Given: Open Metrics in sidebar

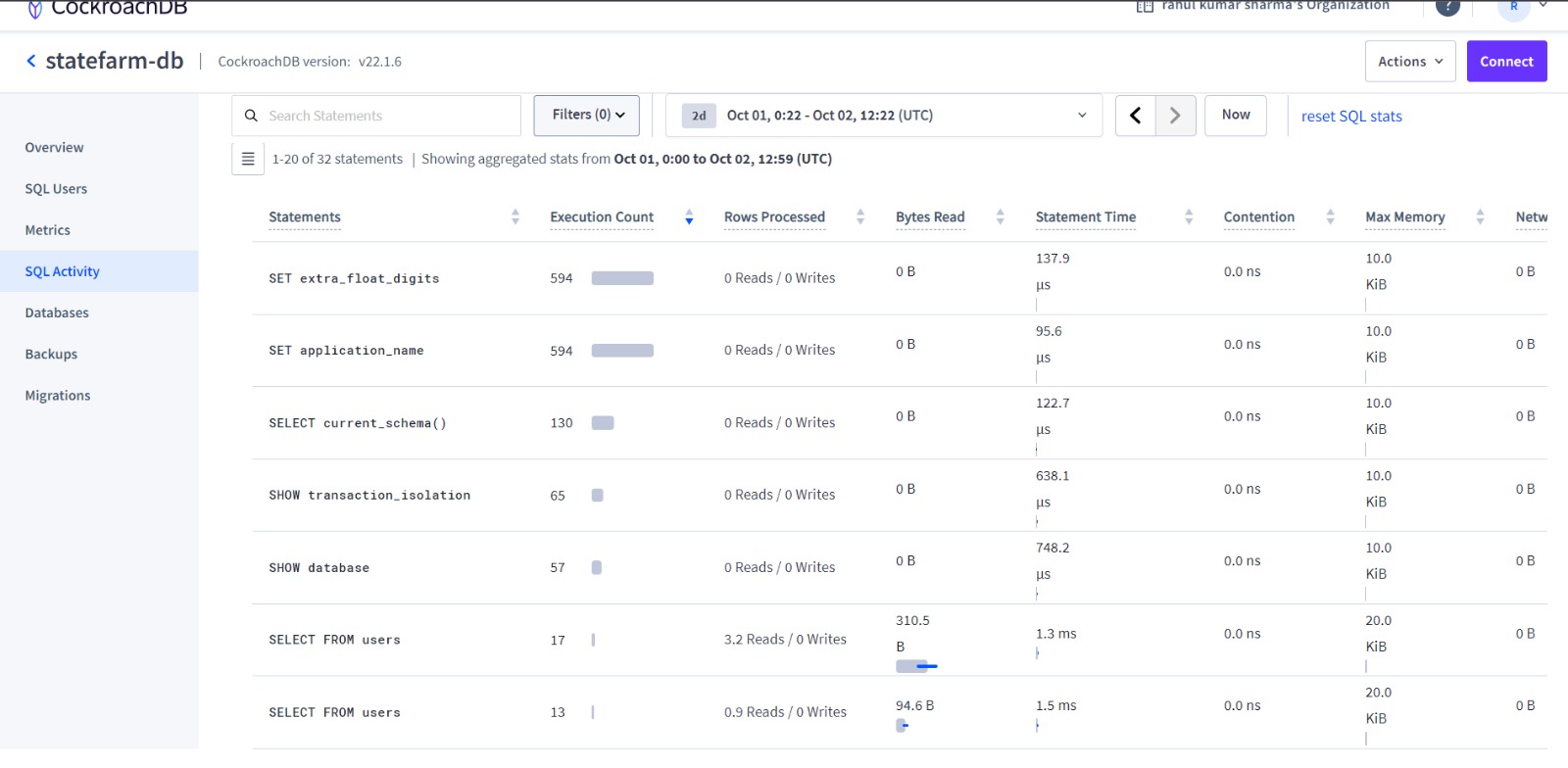Looking at the screenshot, I should tap(48, 230).
